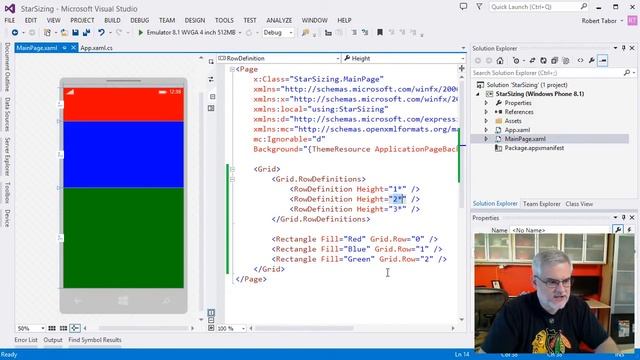Click the Navigate Backward toolbar icon

pos(15,32)
